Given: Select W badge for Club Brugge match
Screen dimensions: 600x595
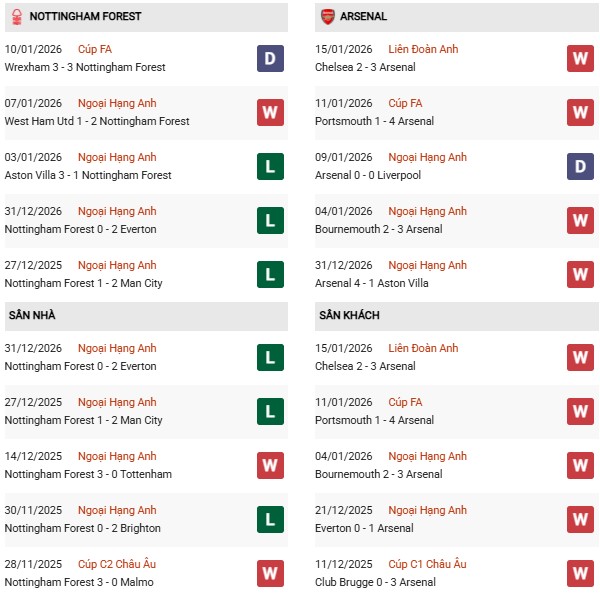Looking at the screenshot, I should click(581, 574).
